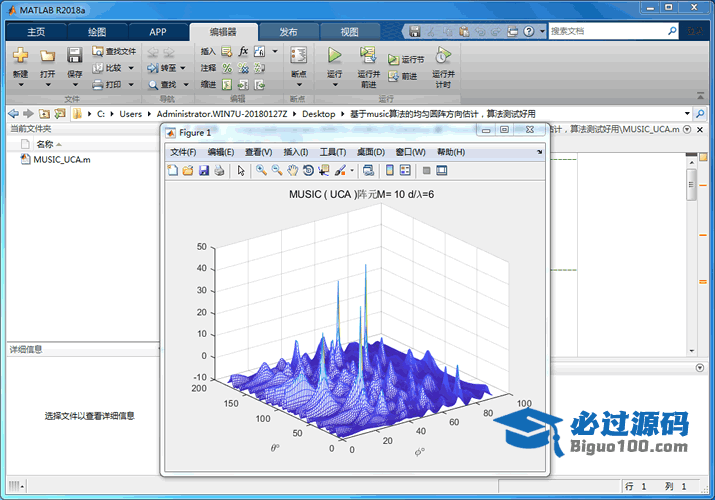The height and width of the screenshot is (500, 715).
Task: Click the green Run (运行) icon
Action: [335, 55]
